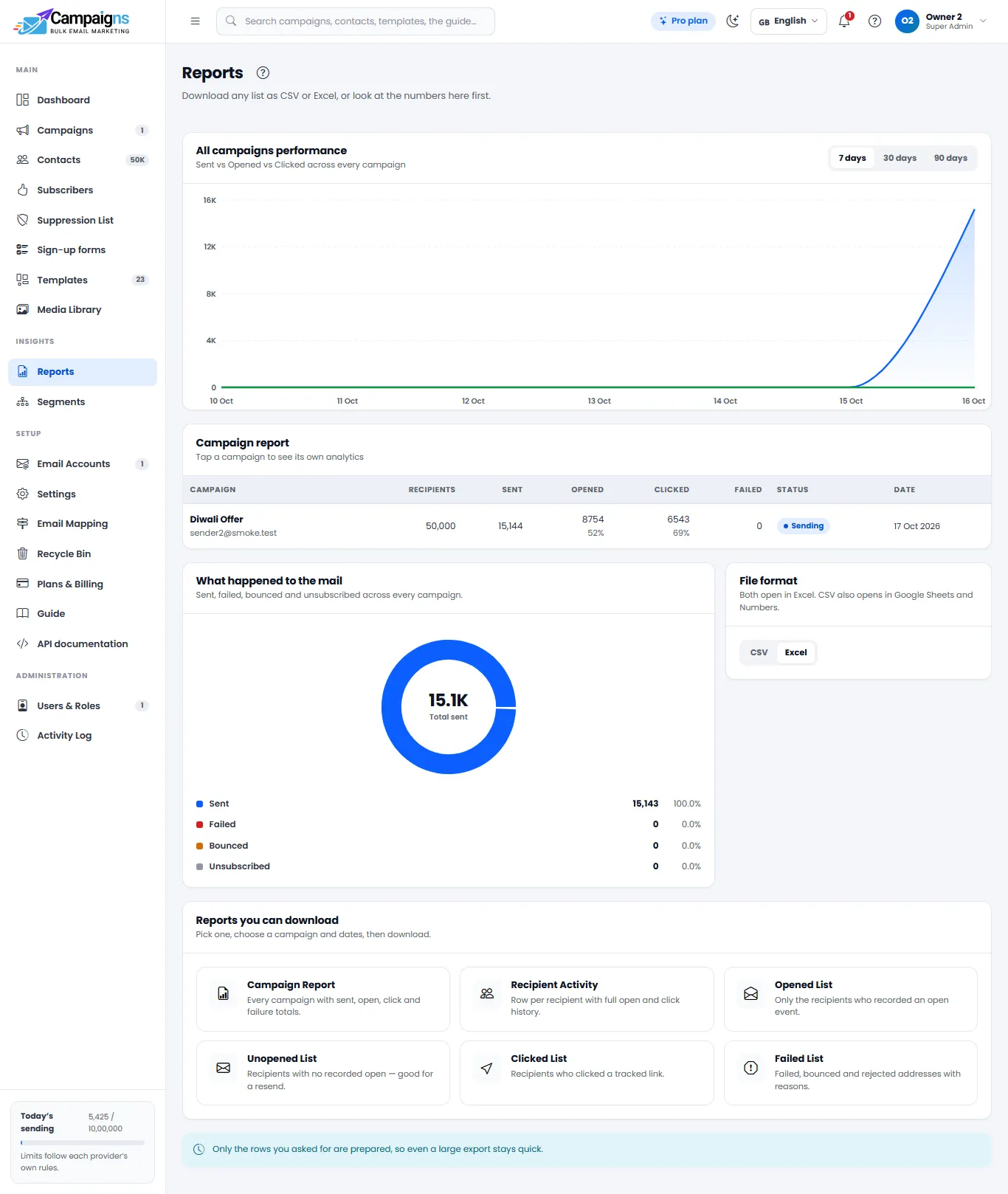Open Subscribers thumbs-up icon
Screen dimensions: 1008x1194
23,190
